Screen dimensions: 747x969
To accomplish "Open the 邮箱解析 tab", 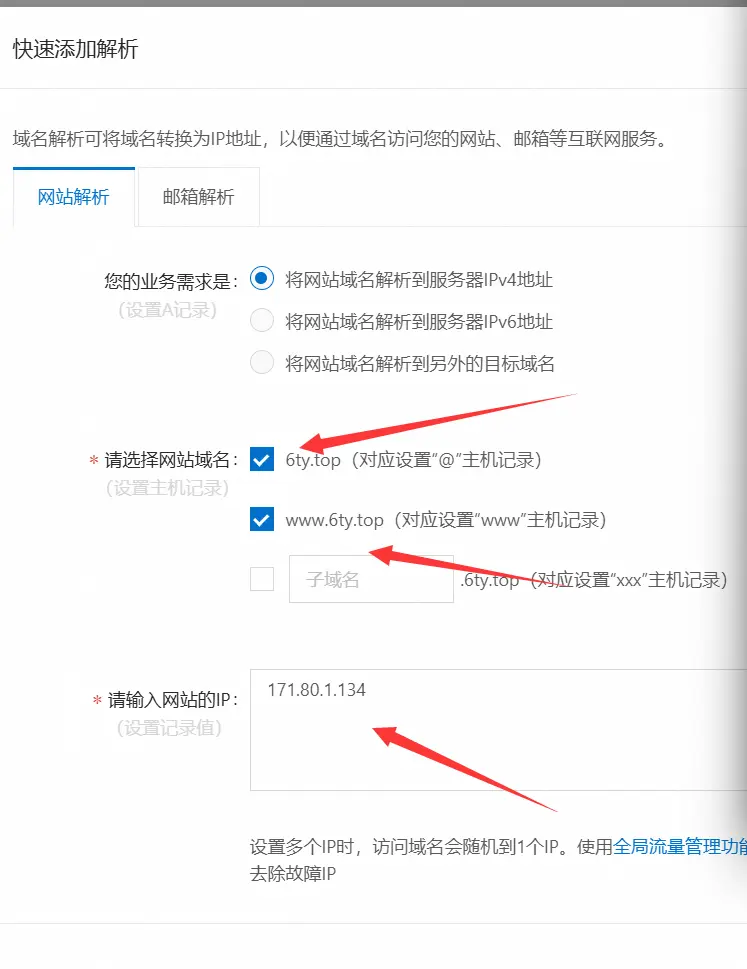I will click(198, 197).
